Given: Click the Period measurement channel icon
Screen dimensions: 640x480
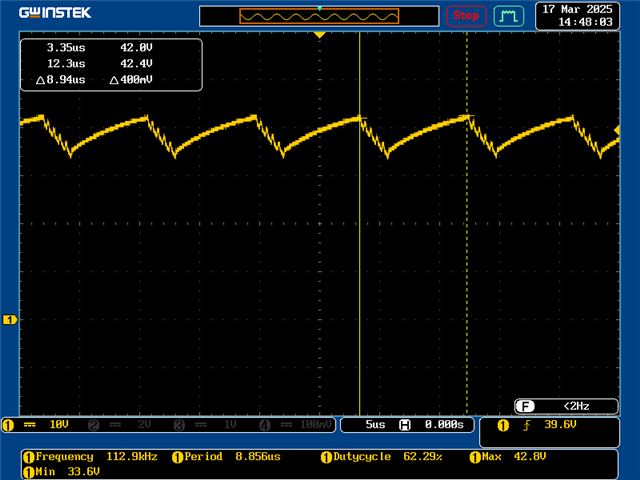Looking at the screenshot, I should pos(178,458).
